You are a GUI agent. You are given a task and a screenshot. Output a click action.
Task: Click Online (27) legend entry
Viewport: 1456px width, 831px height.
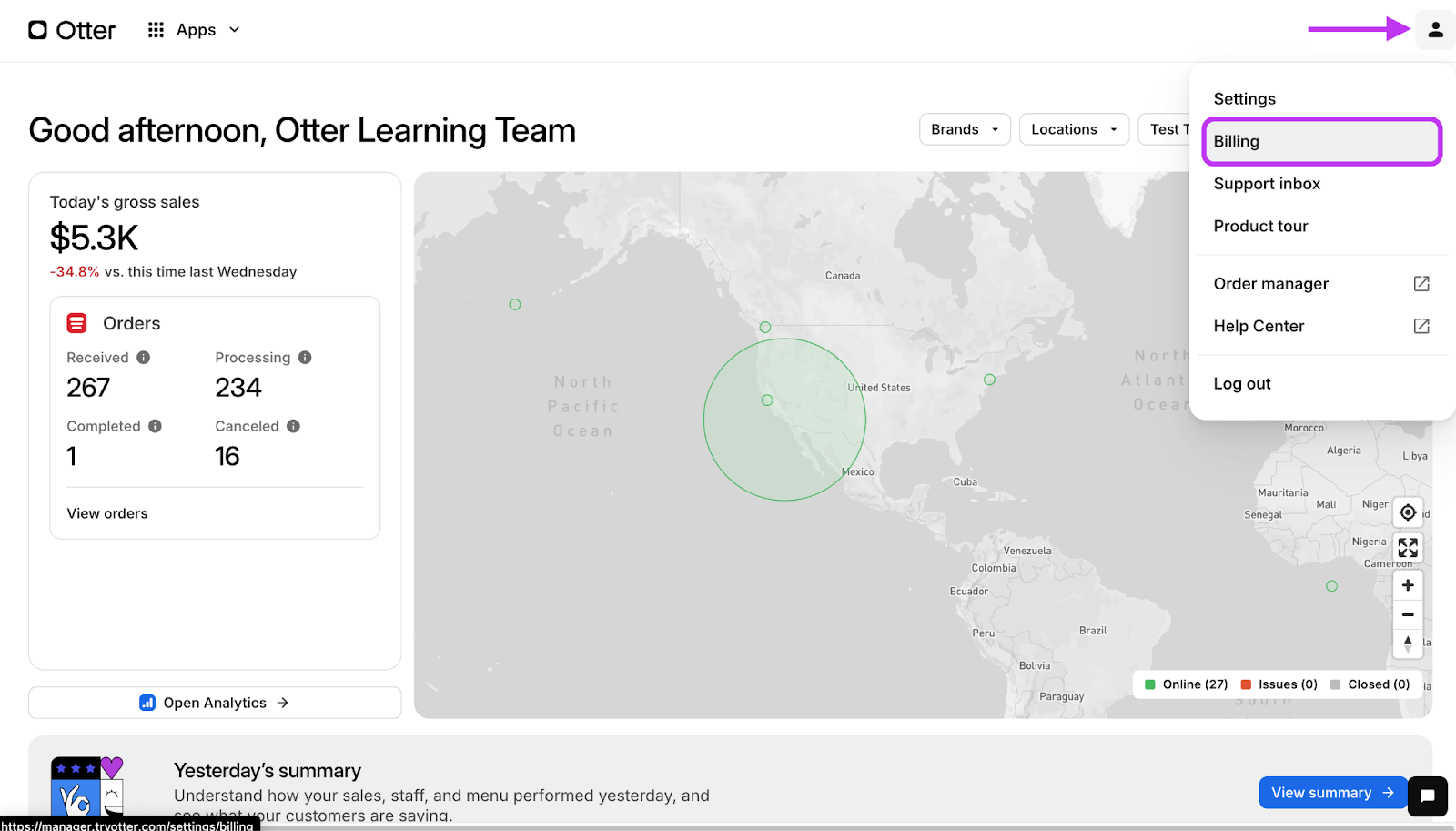(x=1186, y=684)
